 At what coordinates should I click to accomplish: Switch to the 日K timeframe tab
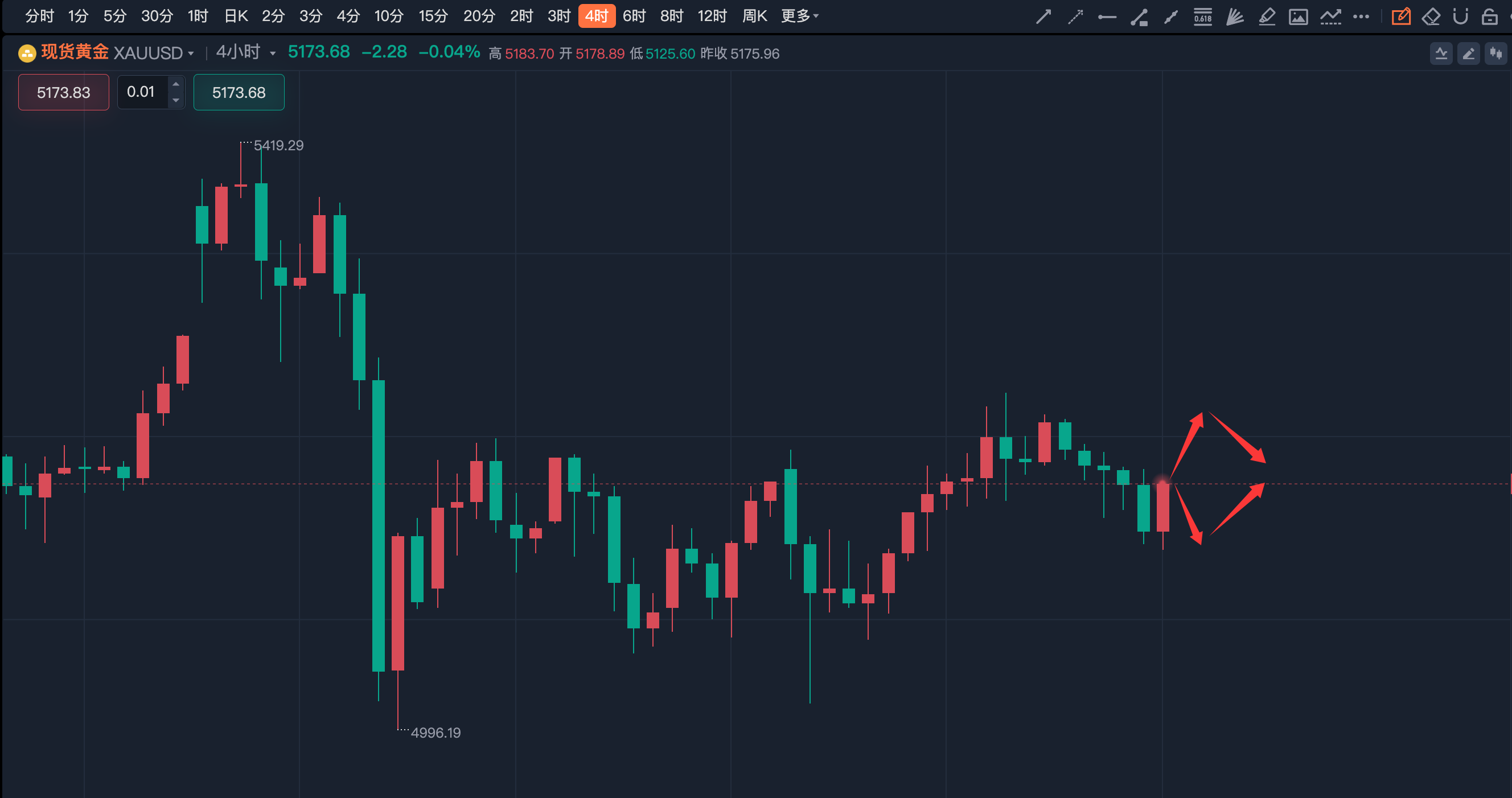coord(236,16)
